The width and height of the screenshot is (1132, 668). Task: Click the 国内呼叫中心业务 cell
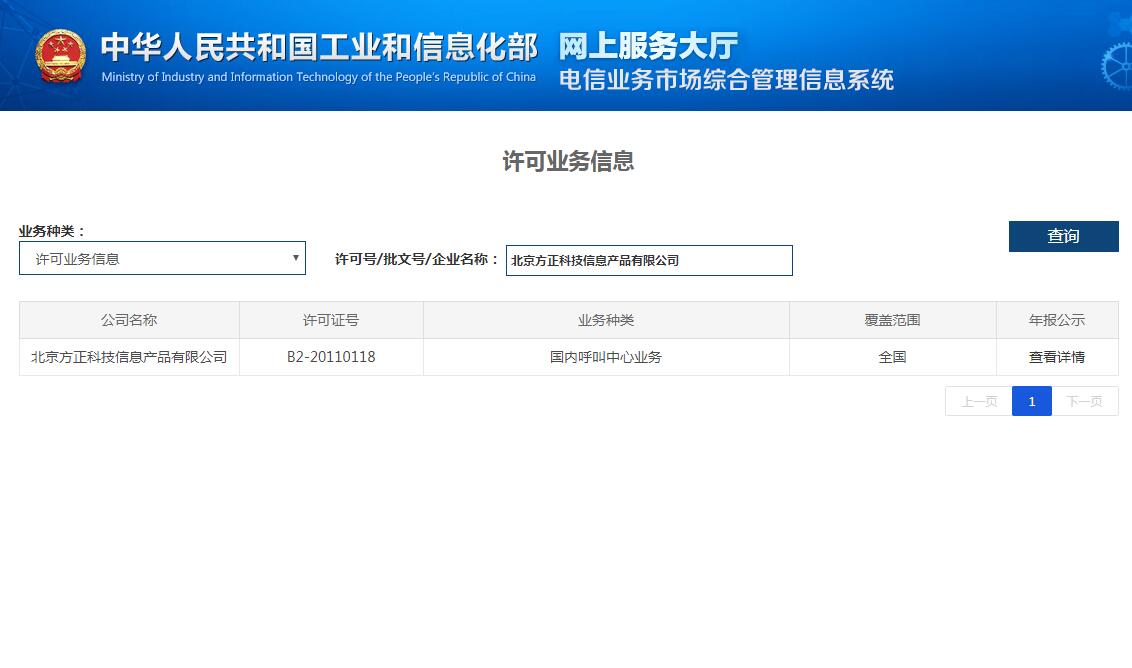coord(606,357)
